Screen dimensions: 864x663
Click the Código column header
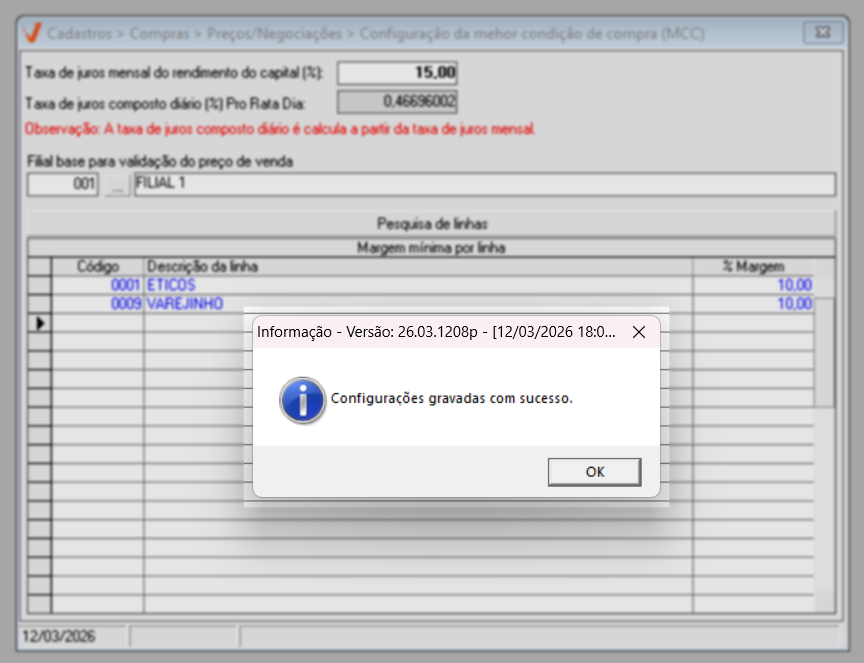pos(98,266)
